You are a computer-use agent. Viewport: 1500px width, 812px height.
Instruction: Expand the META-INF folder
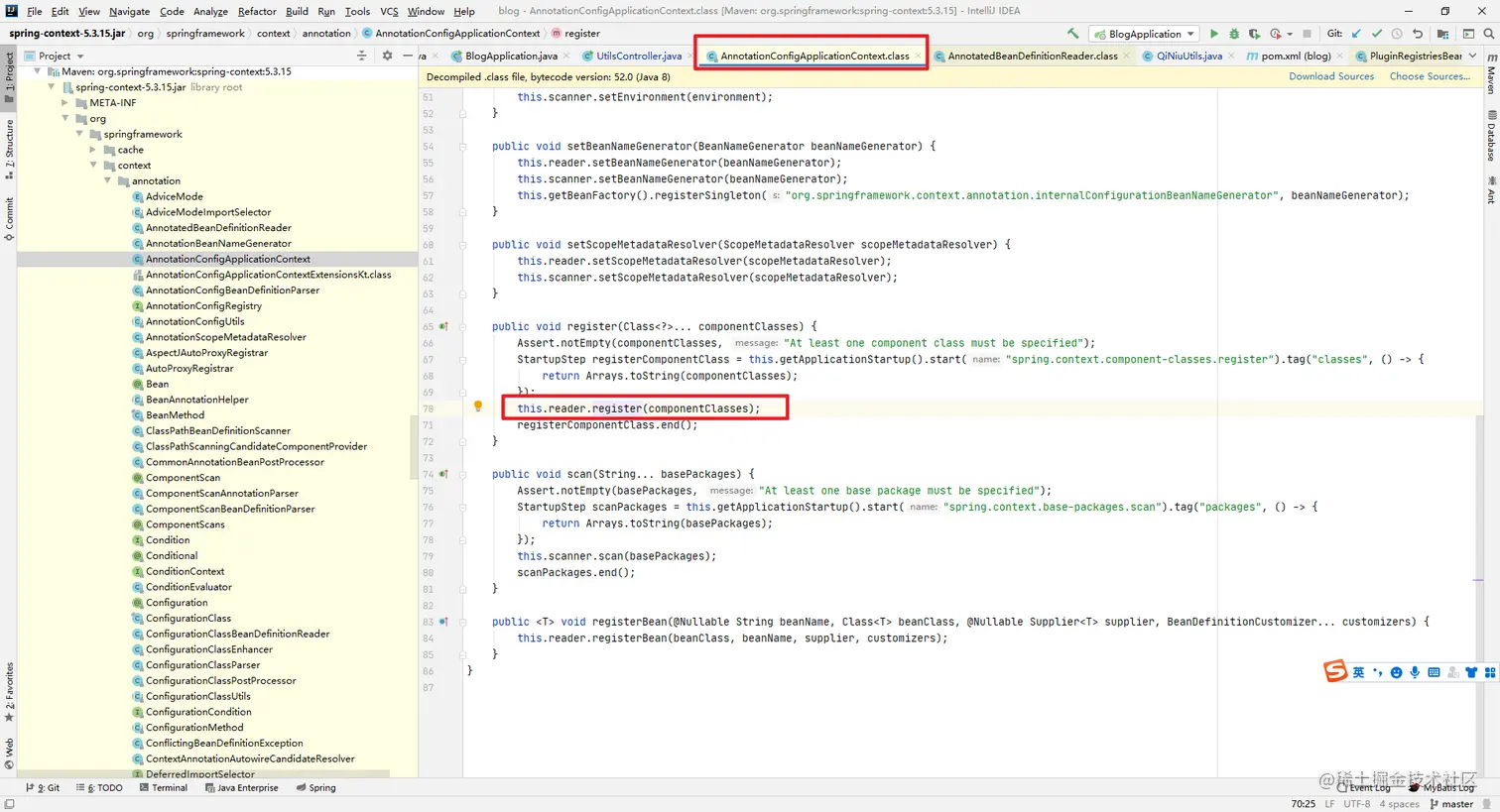(65, 103)
